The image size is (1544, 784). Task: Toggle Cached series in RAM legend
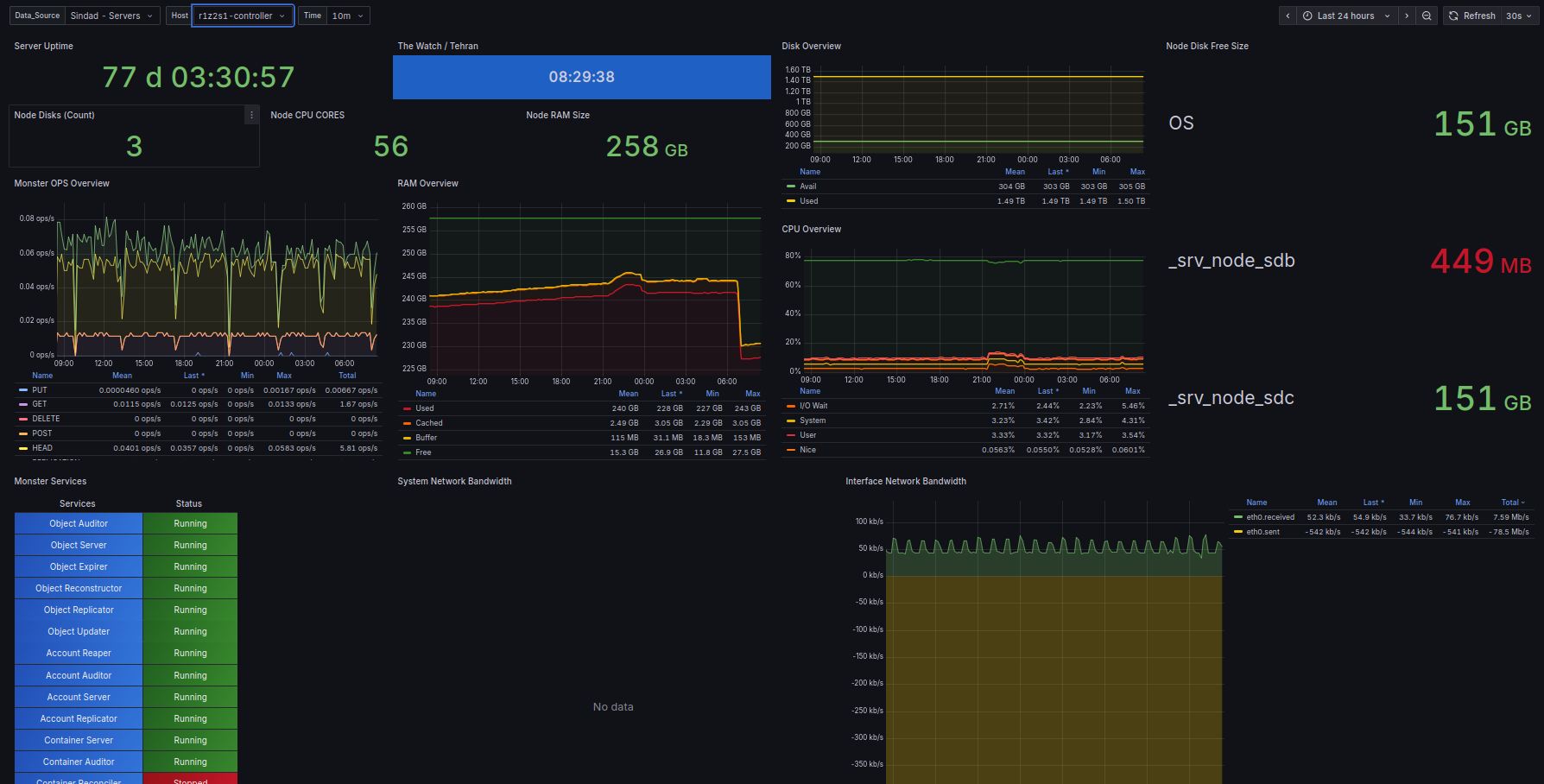click(x=428, y=423)
